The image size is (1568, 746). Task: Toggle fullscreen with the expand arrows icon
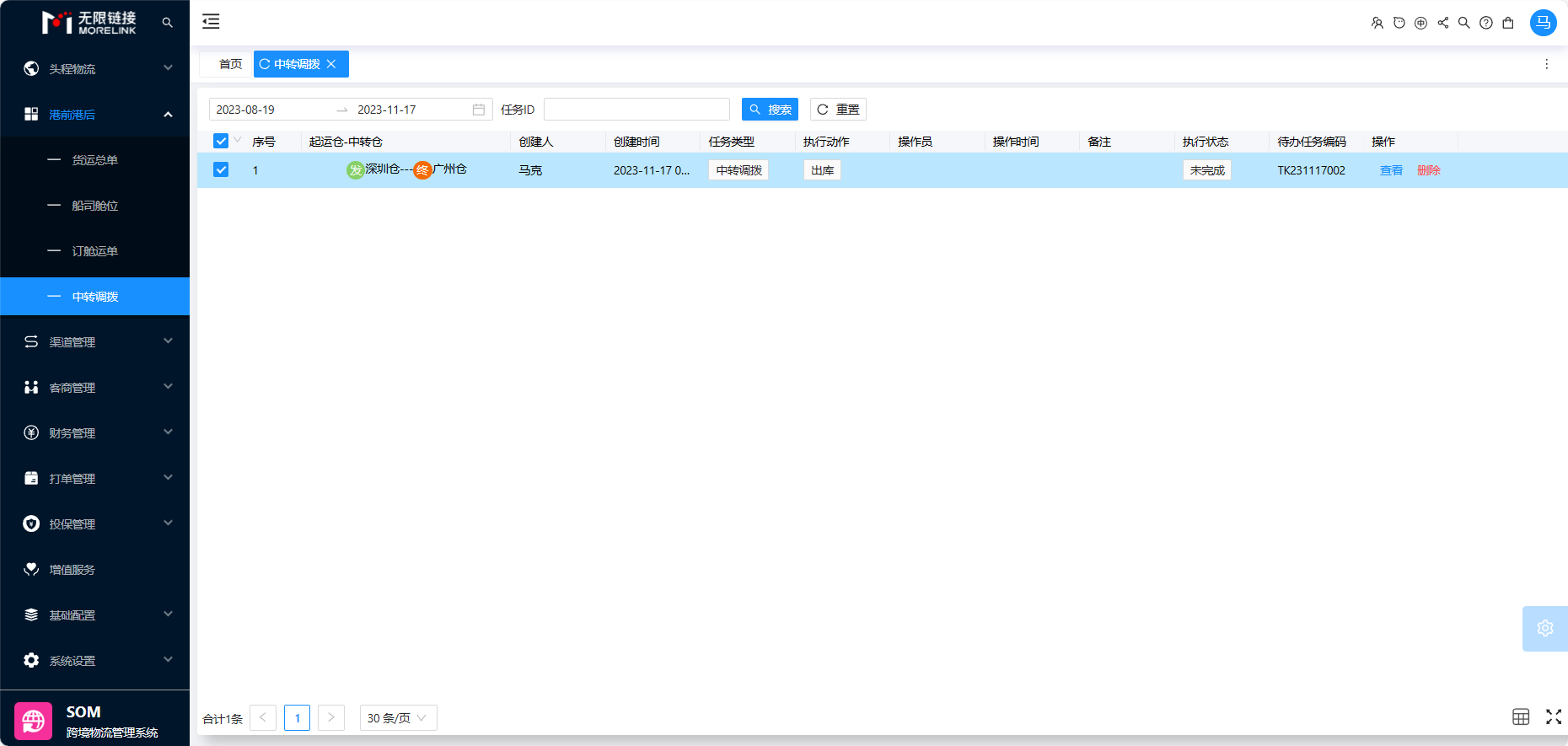[x=1554, y=716]
